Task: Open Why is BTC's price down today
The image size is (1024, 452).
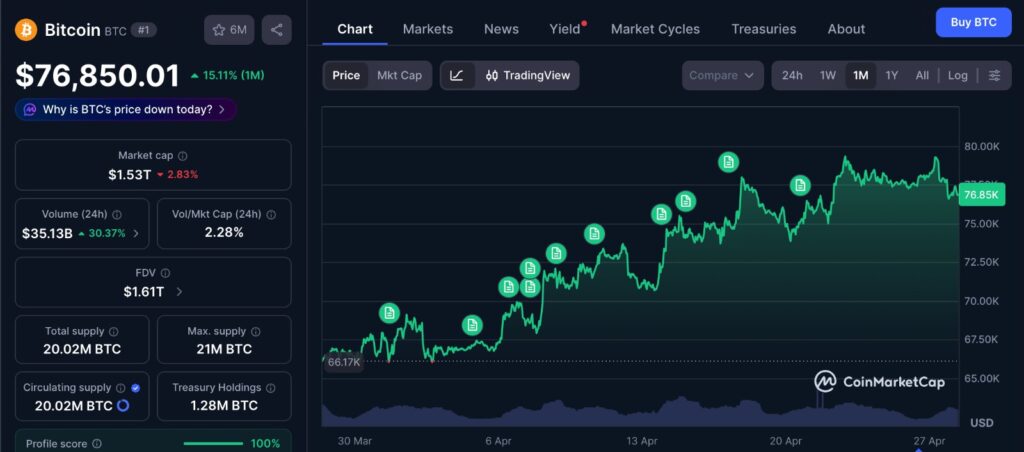Action: click(x=125, y=110)
